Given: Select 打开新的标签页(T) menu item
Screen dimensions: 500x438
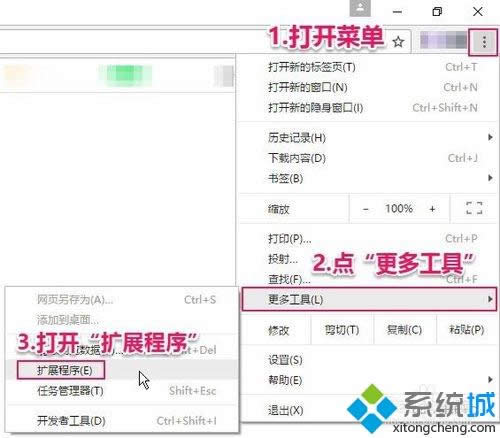Looking at the screenshot, I should 368,67.
